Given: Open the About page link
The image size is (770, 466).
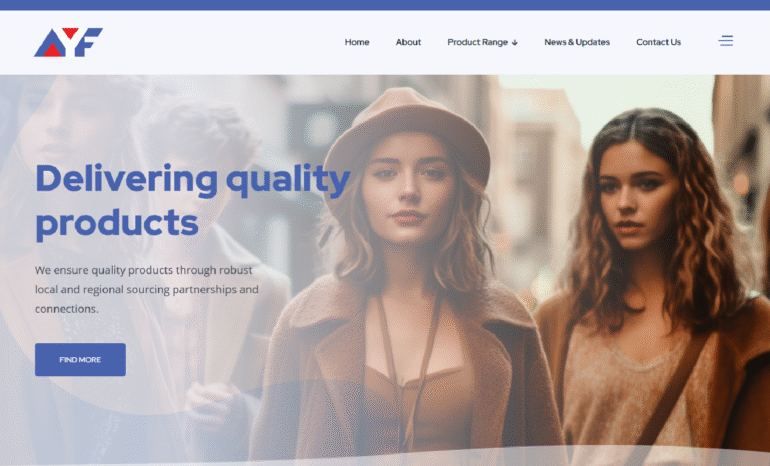Looking at the screenshot, I should [408, 42].
